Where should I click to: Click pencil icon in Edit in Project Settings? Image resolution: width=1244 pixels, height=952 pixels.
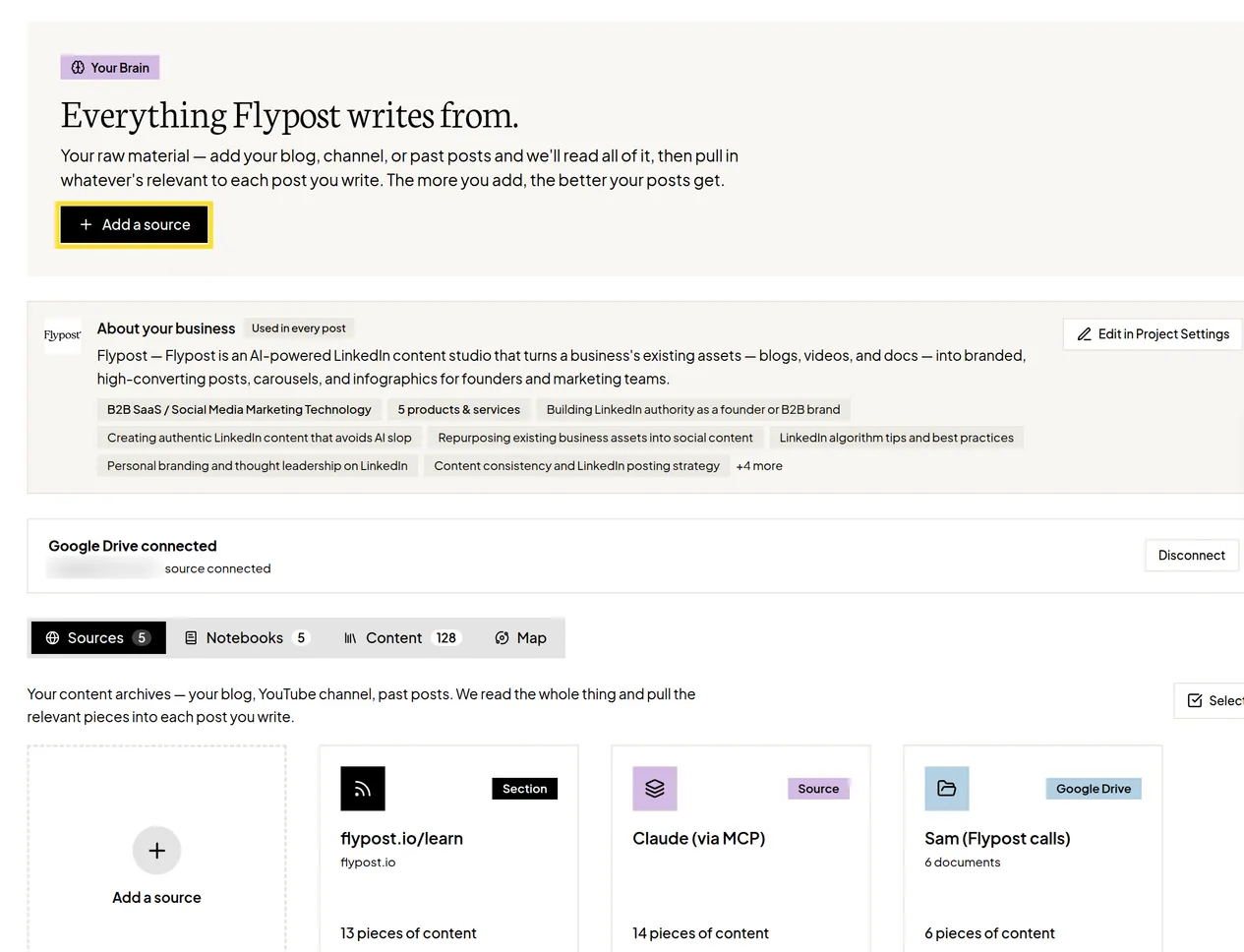pyautogui.click(x=1084, y=334)
